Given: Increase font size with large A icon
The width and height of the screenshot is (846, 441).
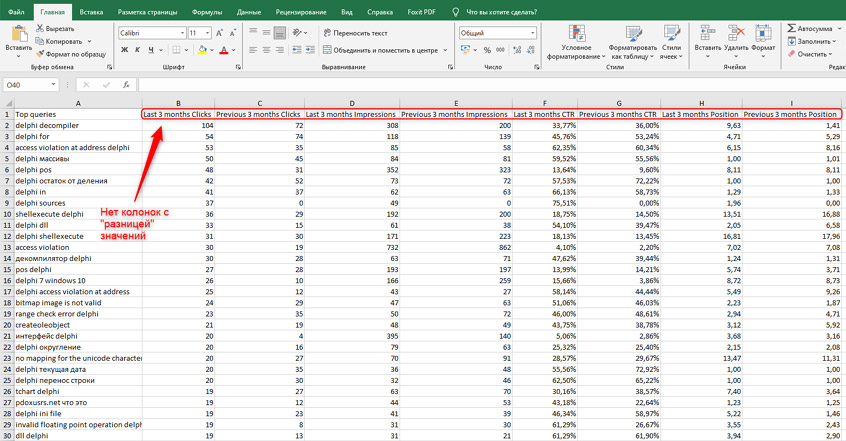Looking at the screenshot, I should [220, 33].
